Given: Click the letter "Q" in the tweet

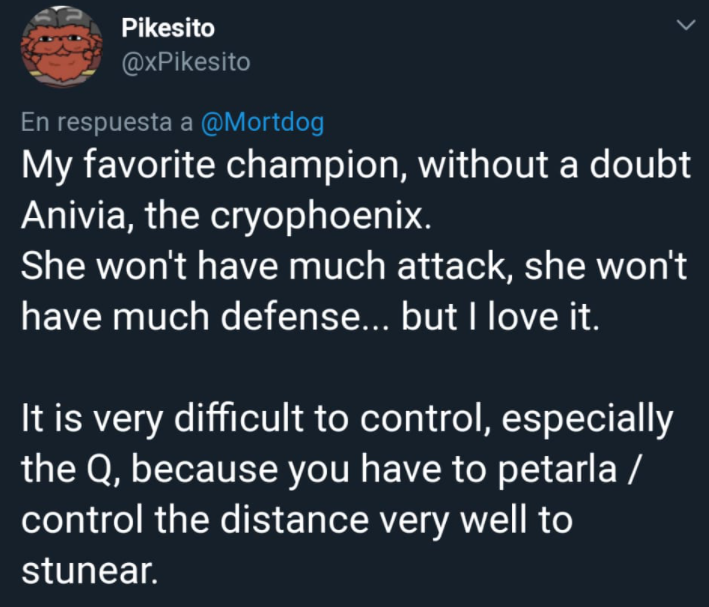Looking at the screenshot, I should [x=107, y=470].
